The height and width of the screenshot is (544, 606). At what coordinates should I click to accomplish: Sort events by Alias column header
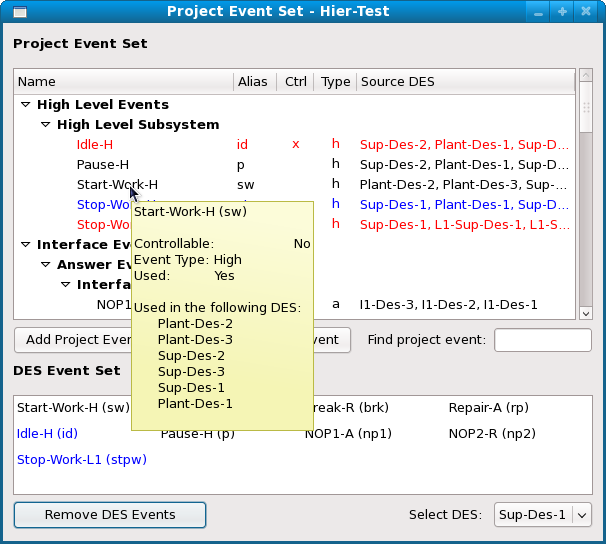[252, 82]
